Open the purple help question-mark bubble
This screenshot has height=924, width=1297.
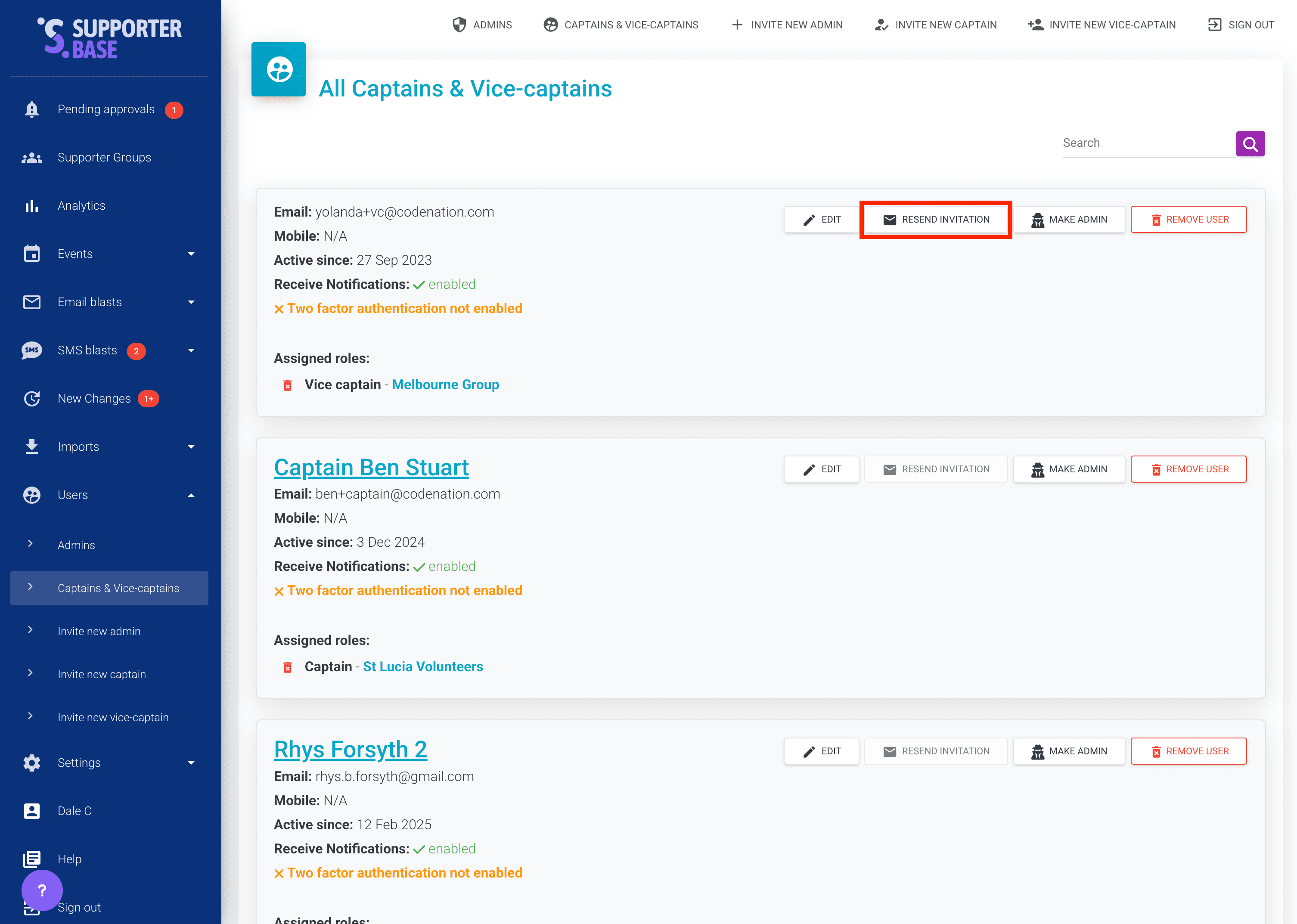pos(42,890)
